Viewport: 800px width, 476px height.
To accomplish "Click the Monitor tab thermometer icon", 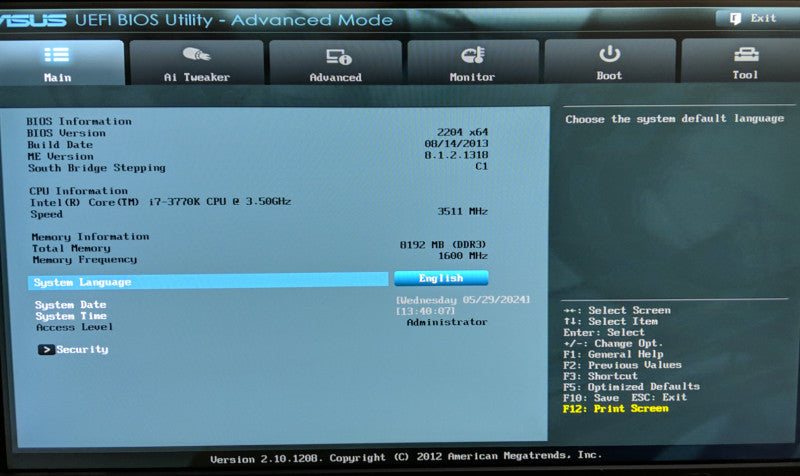I will coord(473,55).
